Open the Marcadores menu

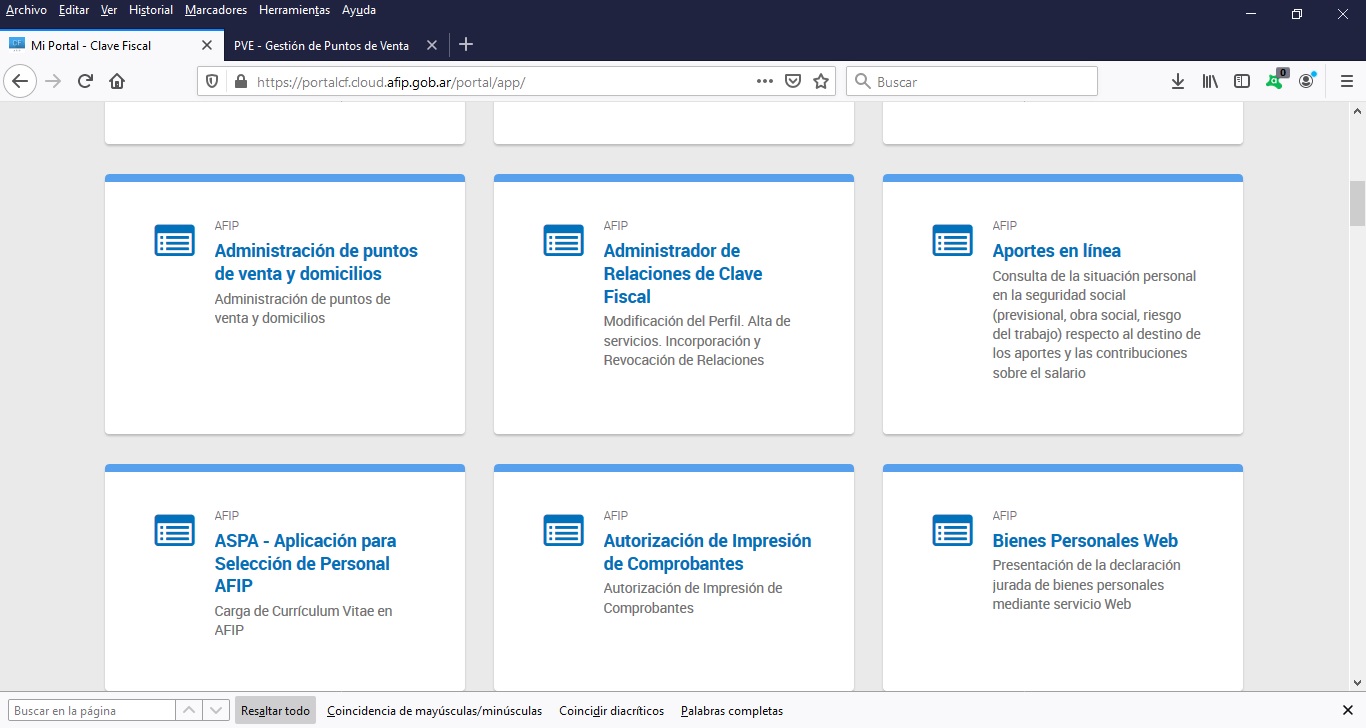[216, 10]
